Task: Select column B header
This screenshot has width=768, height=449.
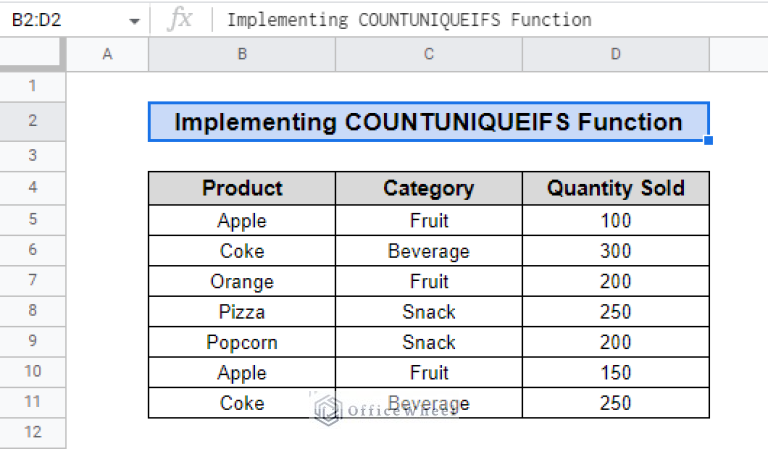Action: point(242,55)
